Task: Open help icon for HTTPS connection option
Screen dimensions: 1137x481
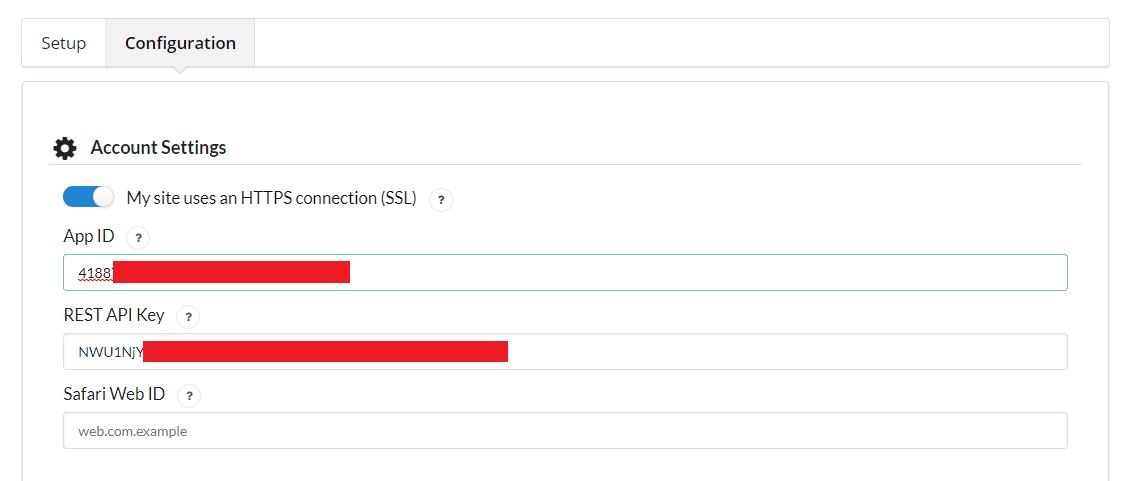Action: pyautogui.click(x=441, y=200)
